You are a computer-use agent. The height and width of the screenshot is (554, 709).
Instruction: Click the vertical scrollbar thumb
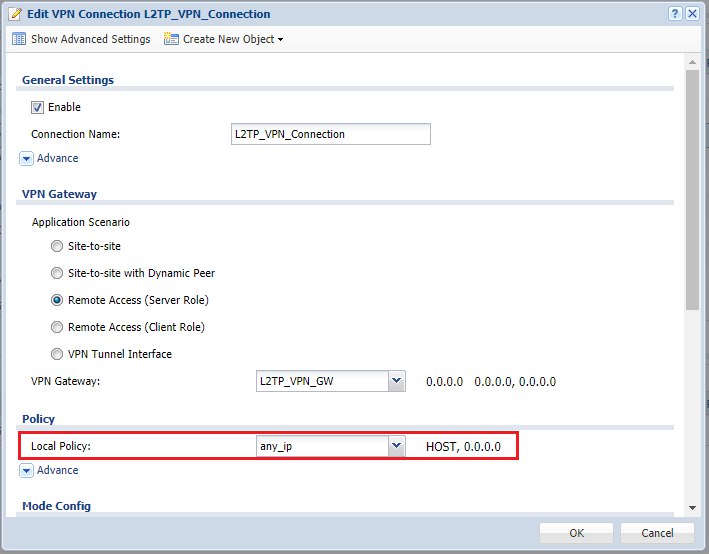point(692,190)
